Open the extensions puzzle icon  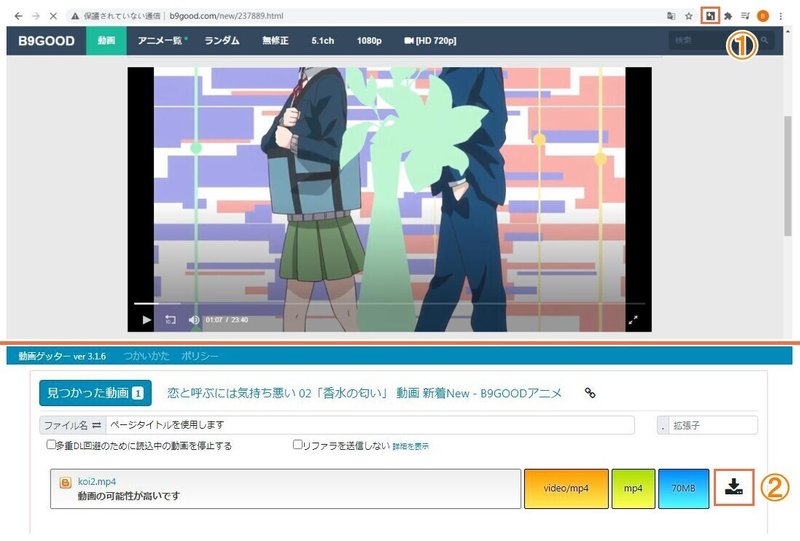pos(728,16)
